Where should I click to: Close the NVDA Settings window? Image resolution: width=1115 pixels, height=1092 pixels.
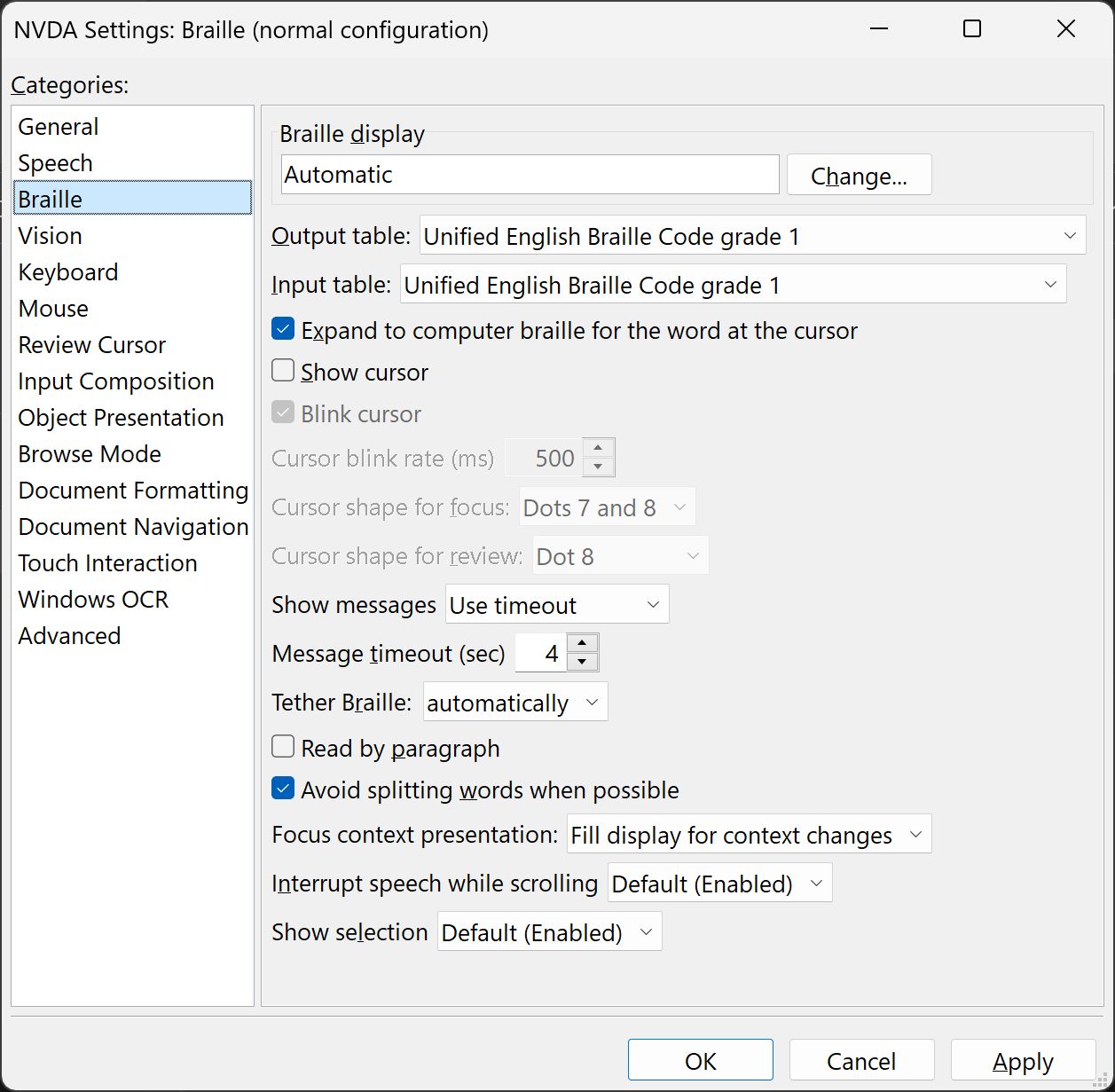coord(1065,29)
